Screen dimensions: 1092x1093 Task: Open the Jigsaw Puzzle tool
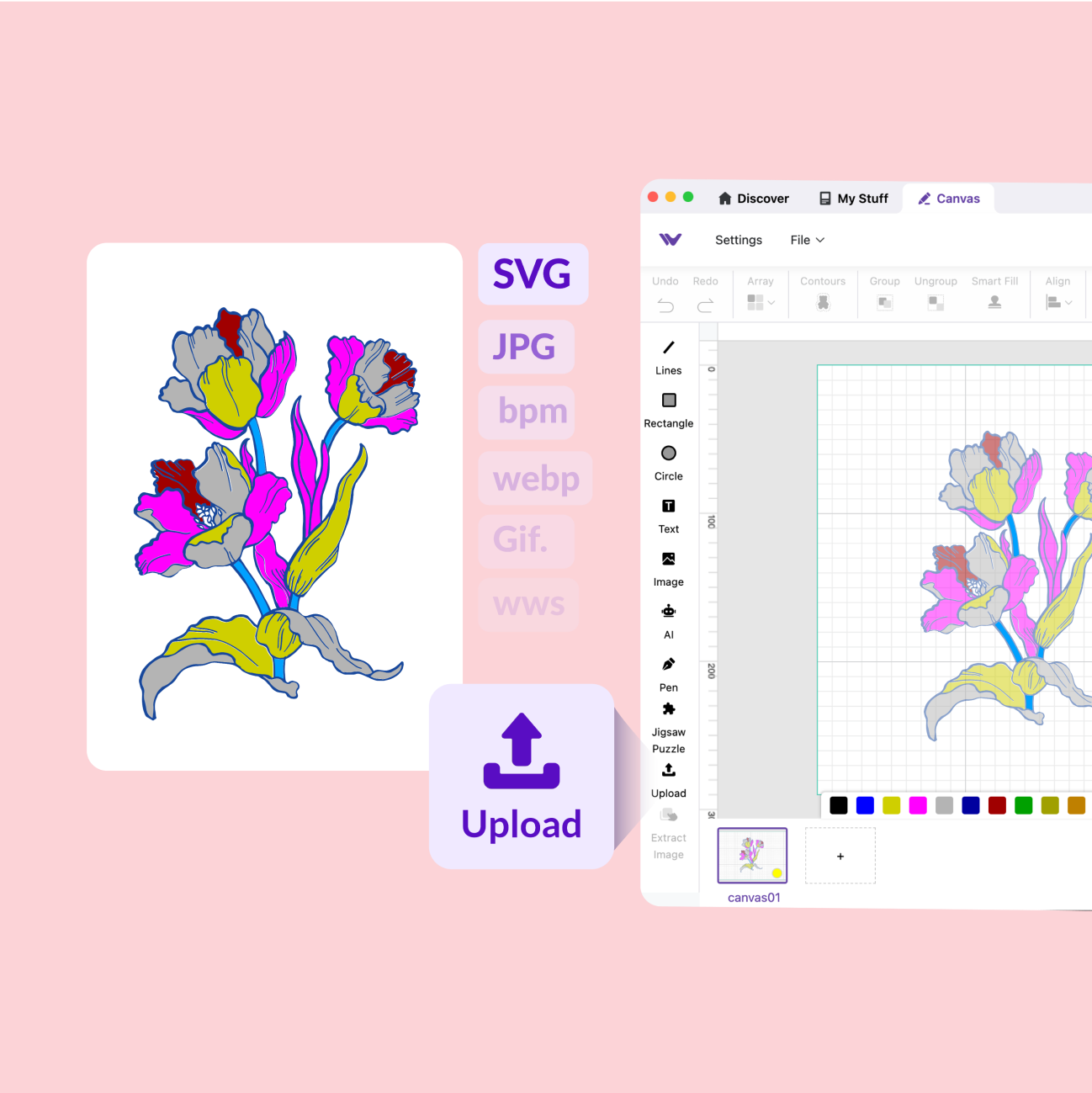coord(669,709)
